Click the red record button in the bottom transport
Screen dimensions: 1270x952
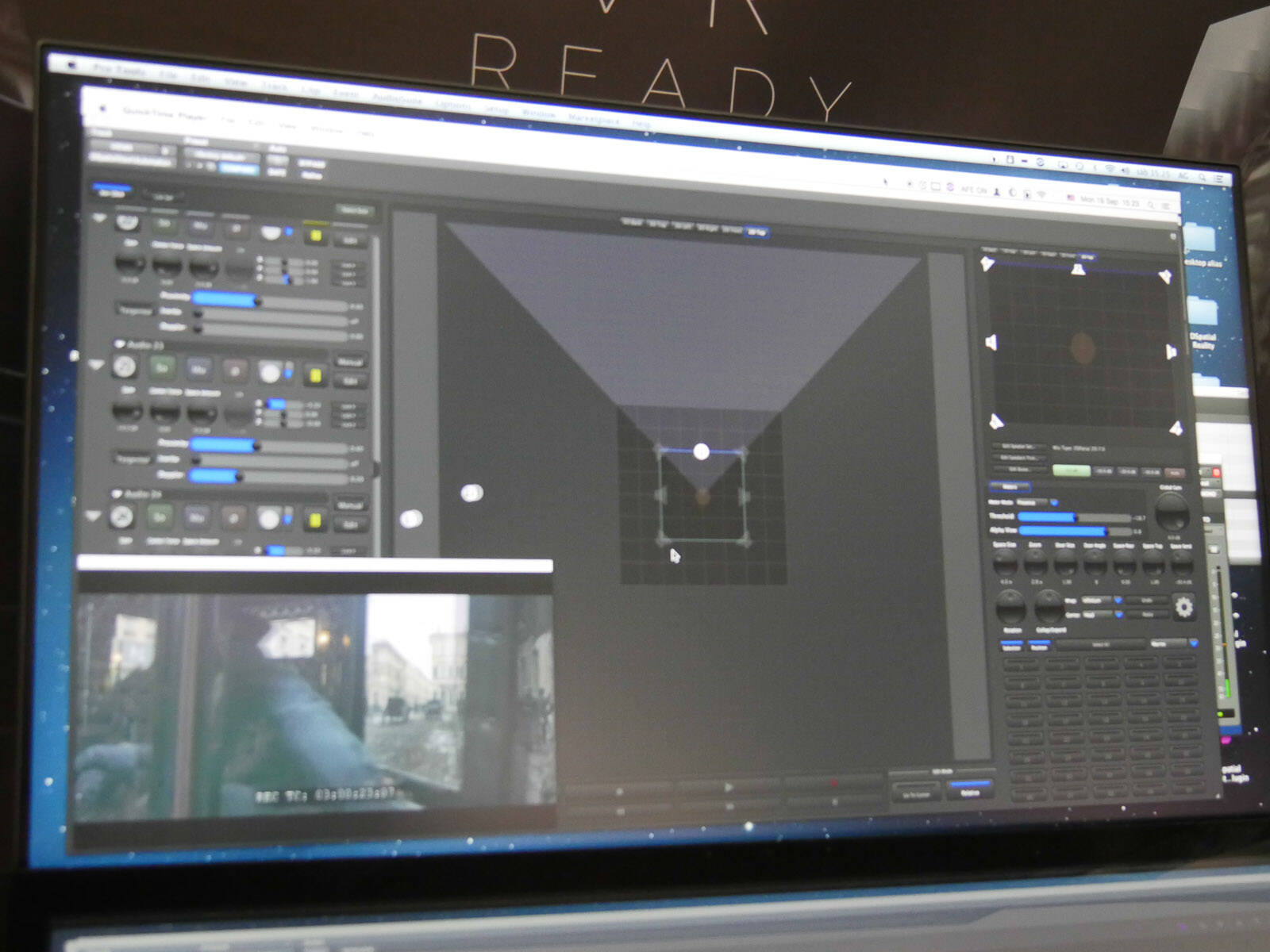click(833, 783)
